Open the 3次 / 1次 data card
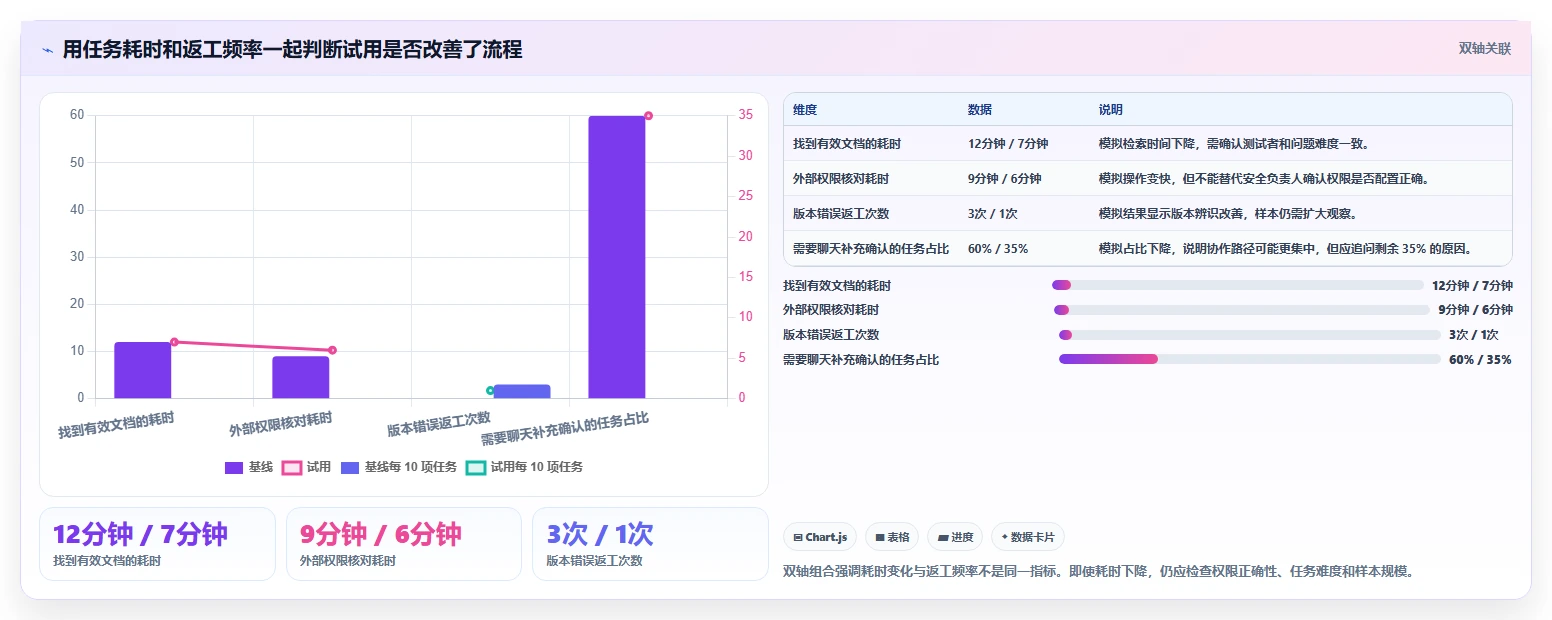The width and height of the screenshot is (1552, 620). pyautogui.click(x=650, y=544)
